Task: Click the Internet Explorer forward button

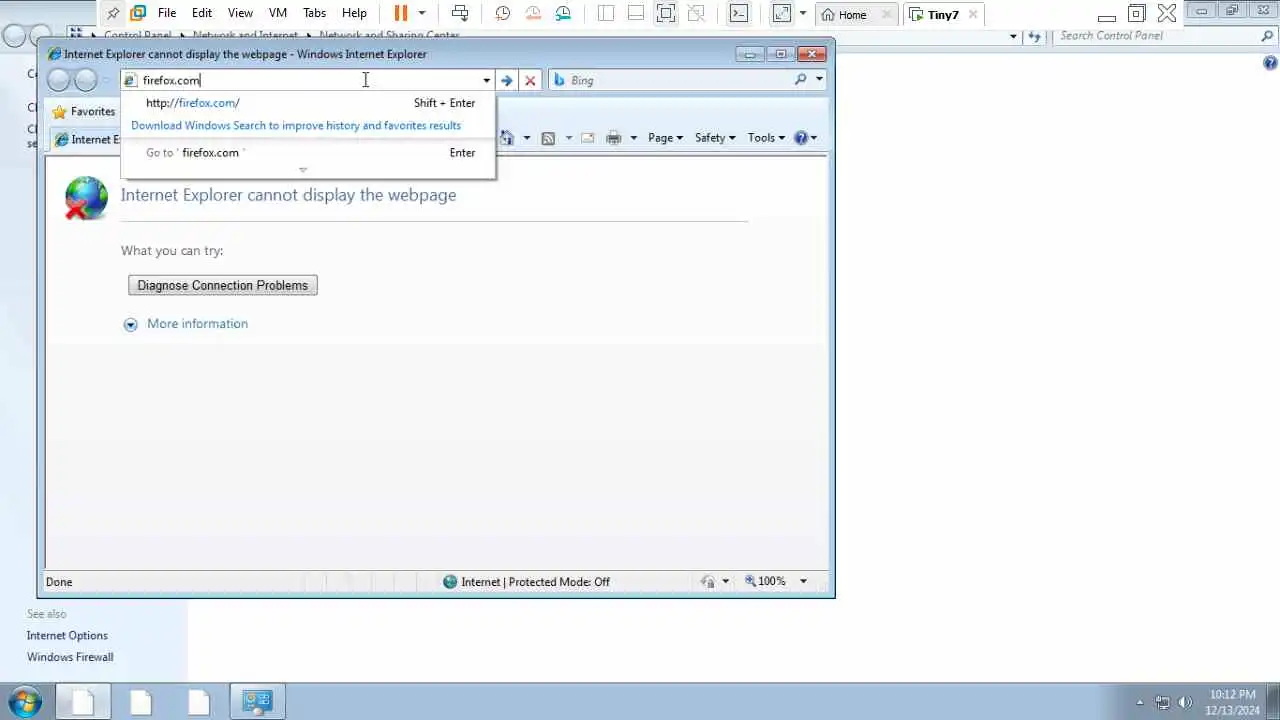Action: point(86,80)
